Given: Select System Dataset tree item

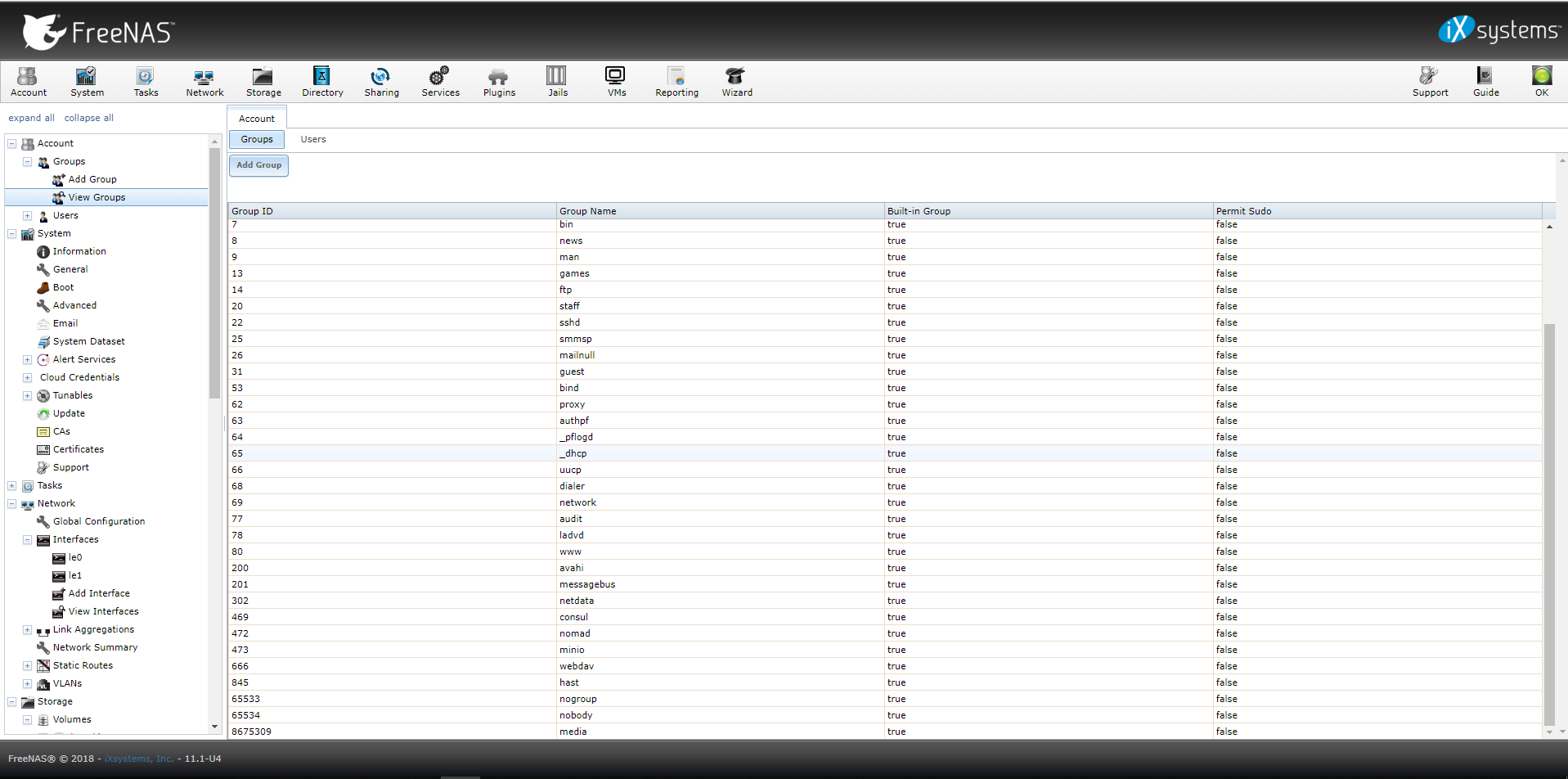Looking at the screenshot, I should coord(88,341).
